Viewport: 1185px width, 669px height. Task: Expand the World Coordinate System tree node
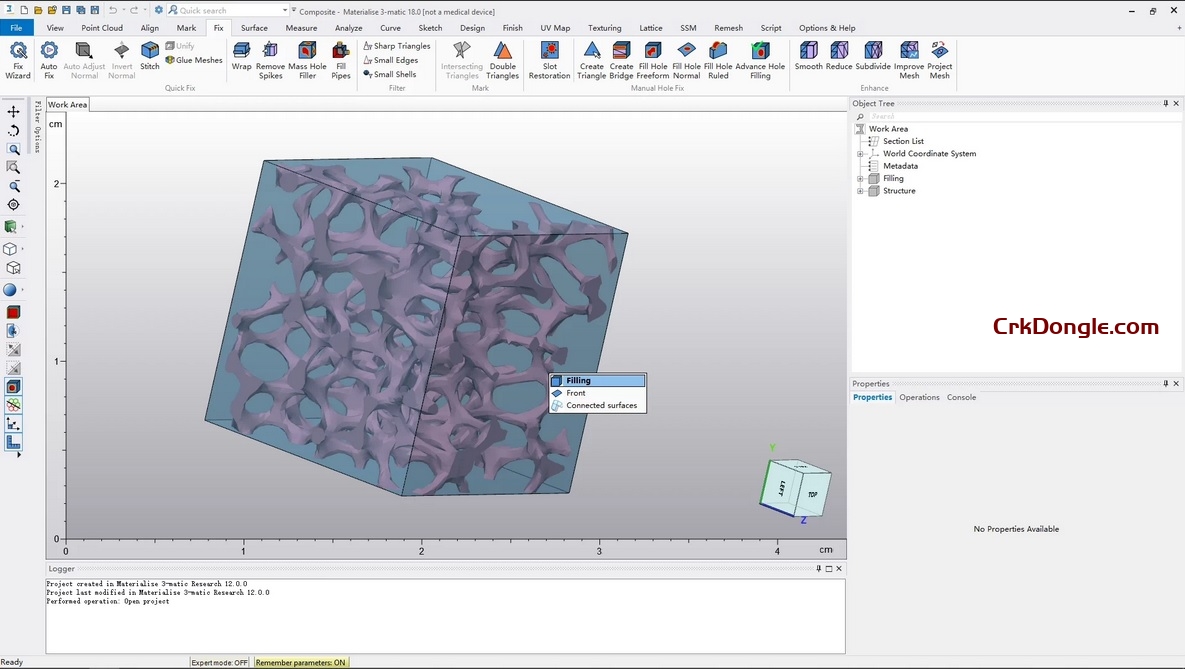pyautogui.click(x=862, y=153)
